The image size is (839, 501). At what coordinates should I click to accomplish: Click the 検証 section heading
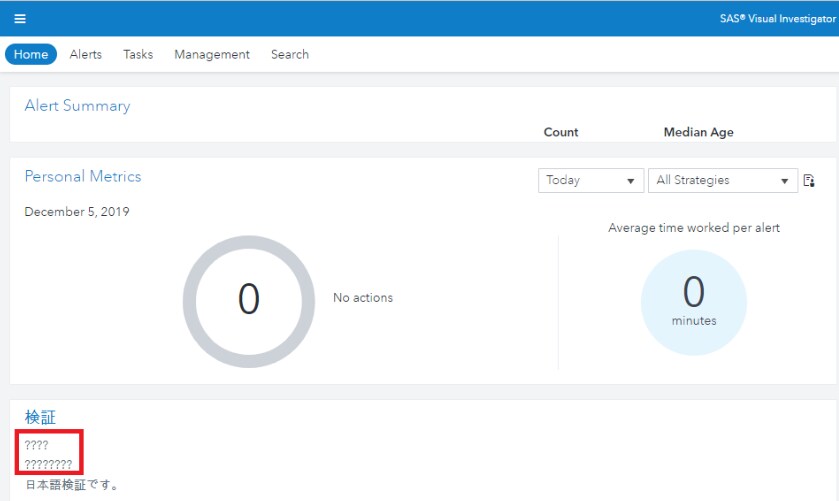pyautogui.click(x=40, y=416)
